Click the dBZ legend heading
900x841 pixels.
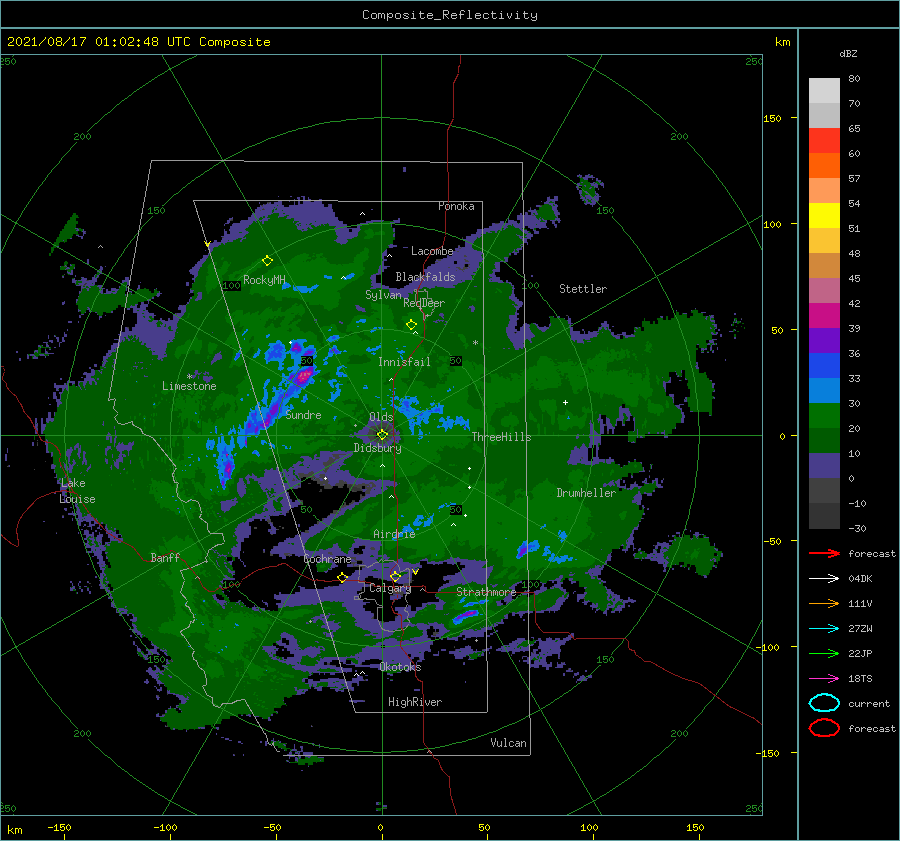click(848, 53)
